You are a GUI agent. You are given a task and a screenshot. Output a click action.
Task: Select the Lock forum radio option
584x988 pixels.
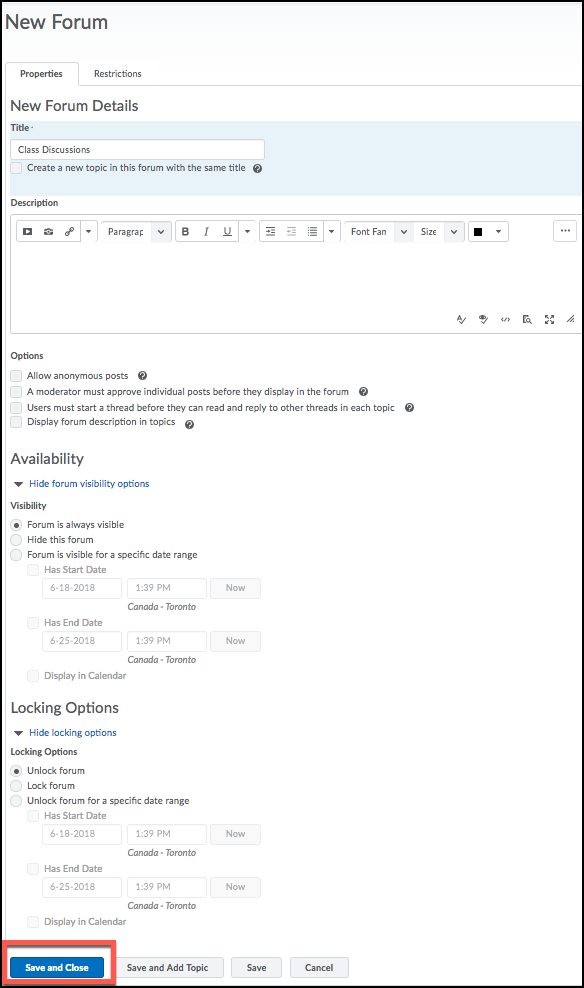pos(16,786)
